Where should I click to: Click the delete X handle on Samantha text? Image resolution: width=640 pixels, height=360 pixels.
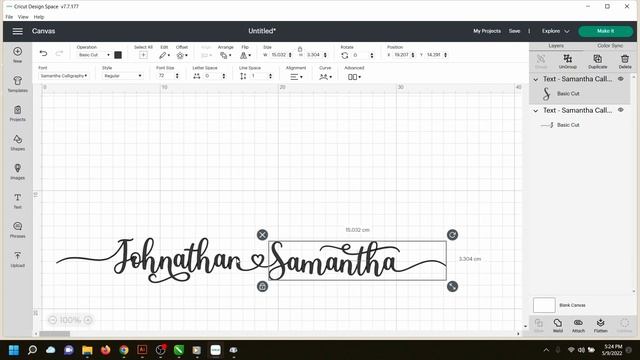[x=262, y=235]
